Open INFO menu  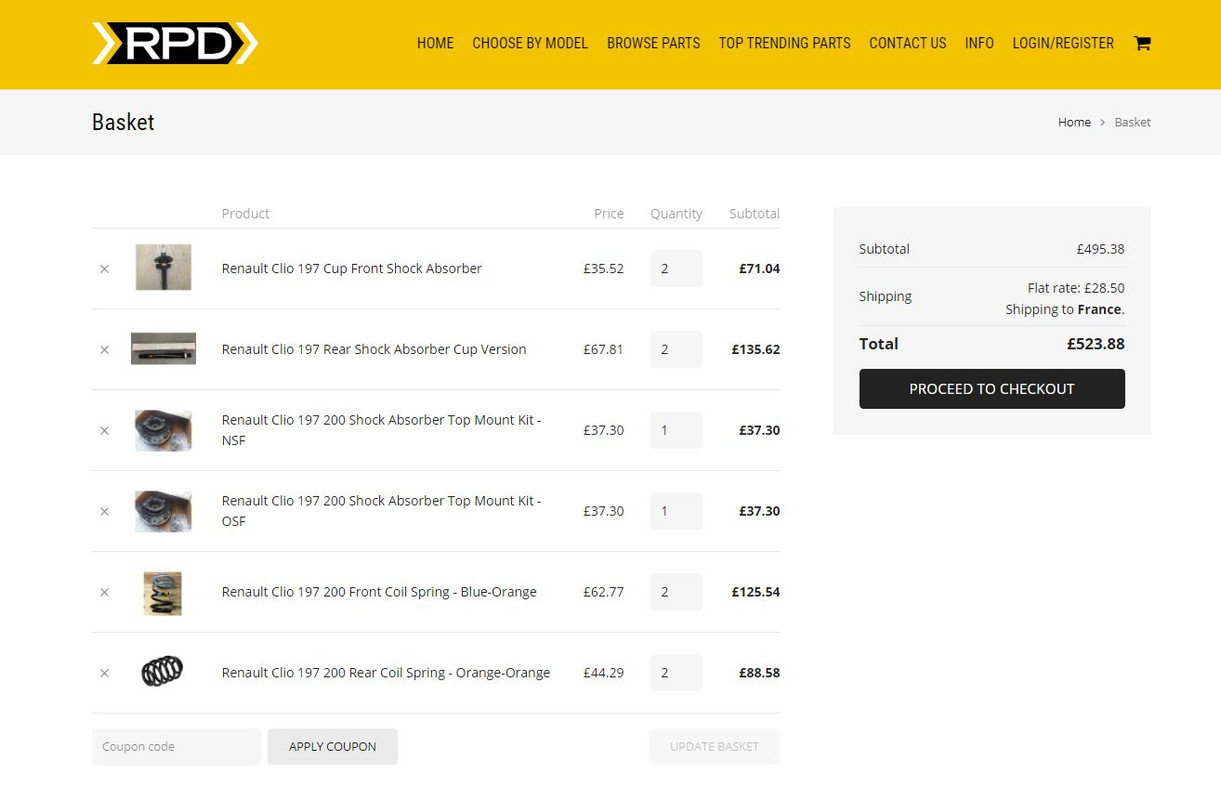(979, 43)
